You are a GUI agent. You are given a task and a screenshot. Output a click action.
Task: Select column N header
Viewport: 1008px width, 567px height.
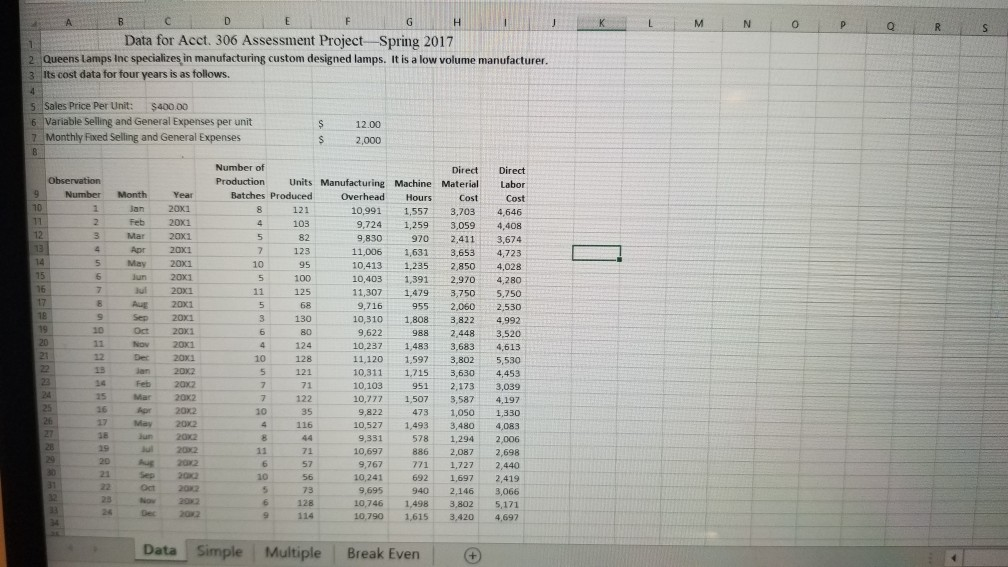click(x=746, y=24)
